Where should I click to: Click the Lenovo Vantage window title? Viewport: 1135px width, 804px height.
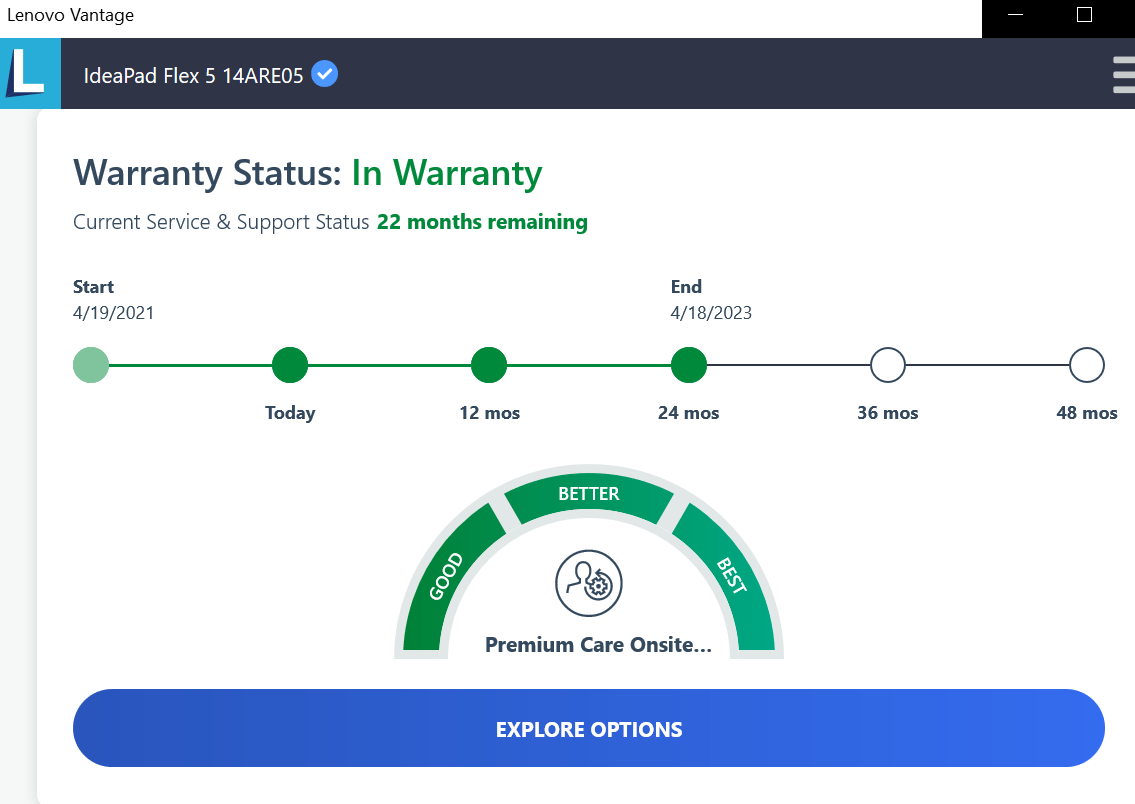click(70, 15)
